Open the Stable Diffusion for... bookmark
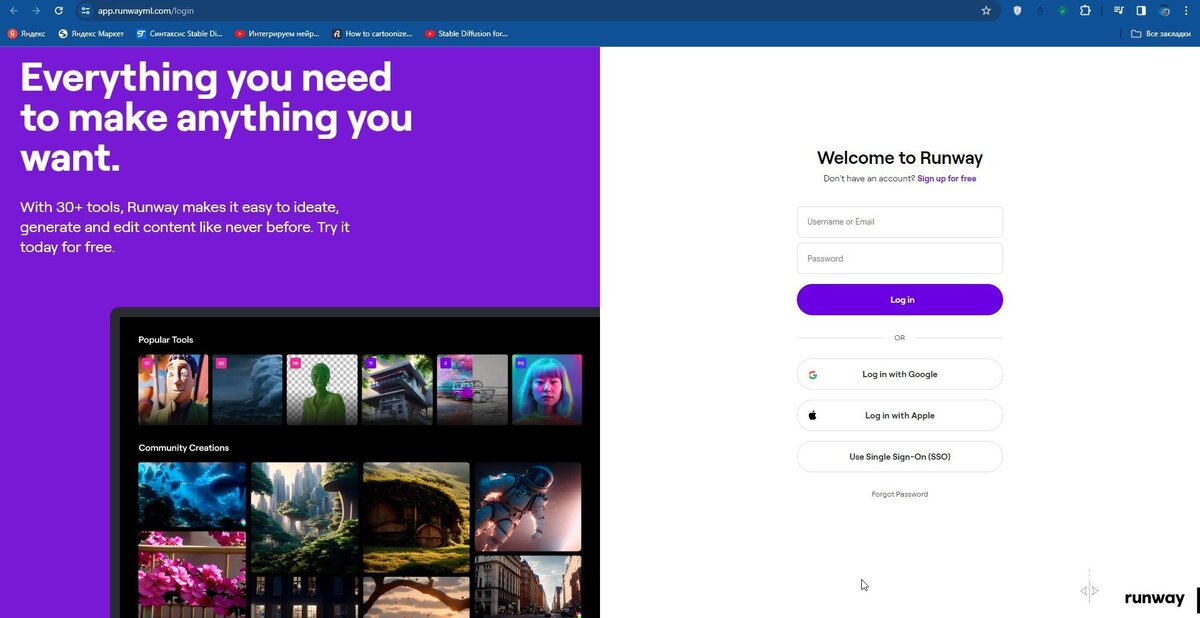The image size is (1200, 618). click(467, 33)
